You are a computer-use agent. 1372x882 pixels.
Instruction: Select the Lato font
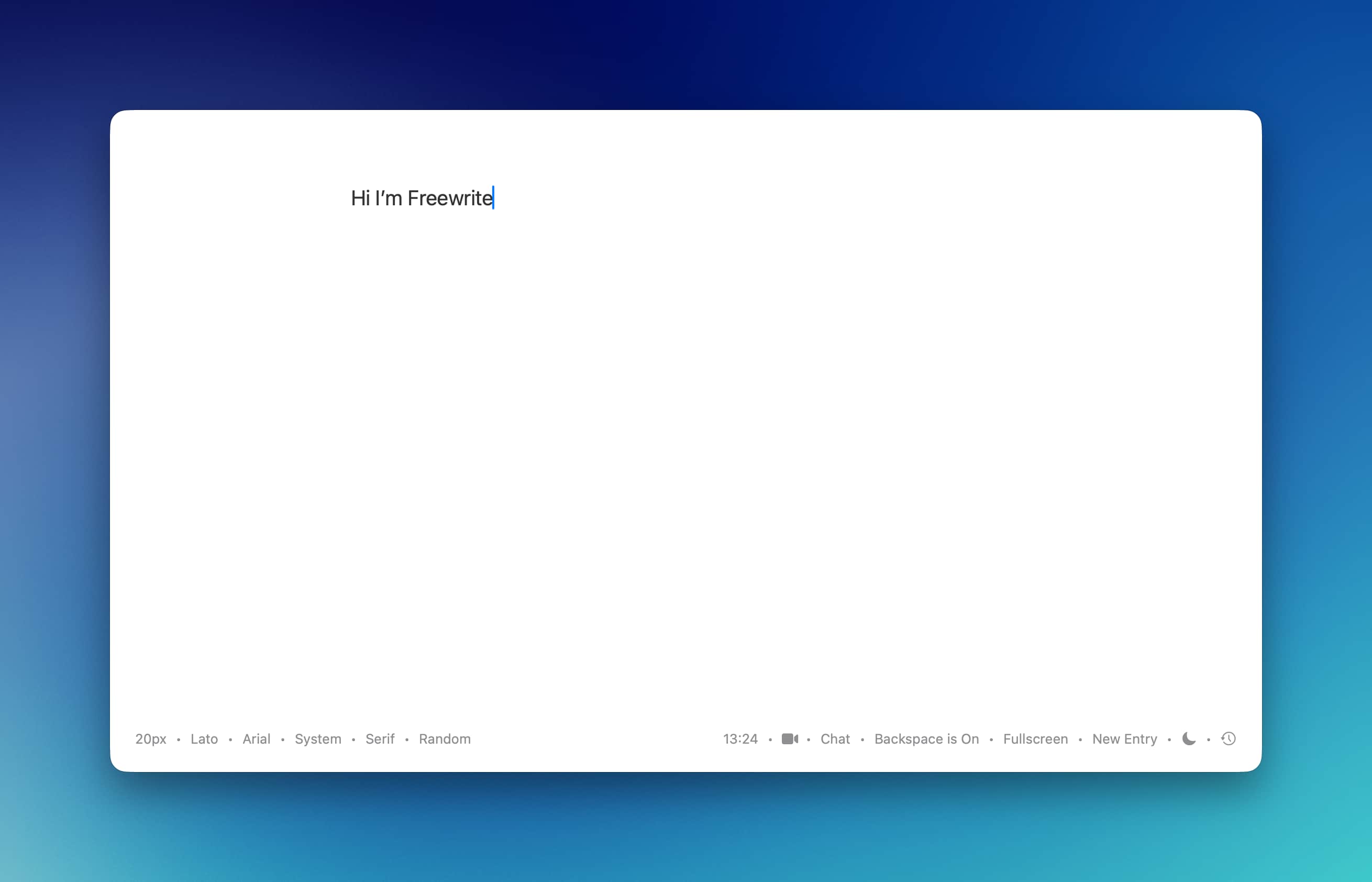pos(204,739)
